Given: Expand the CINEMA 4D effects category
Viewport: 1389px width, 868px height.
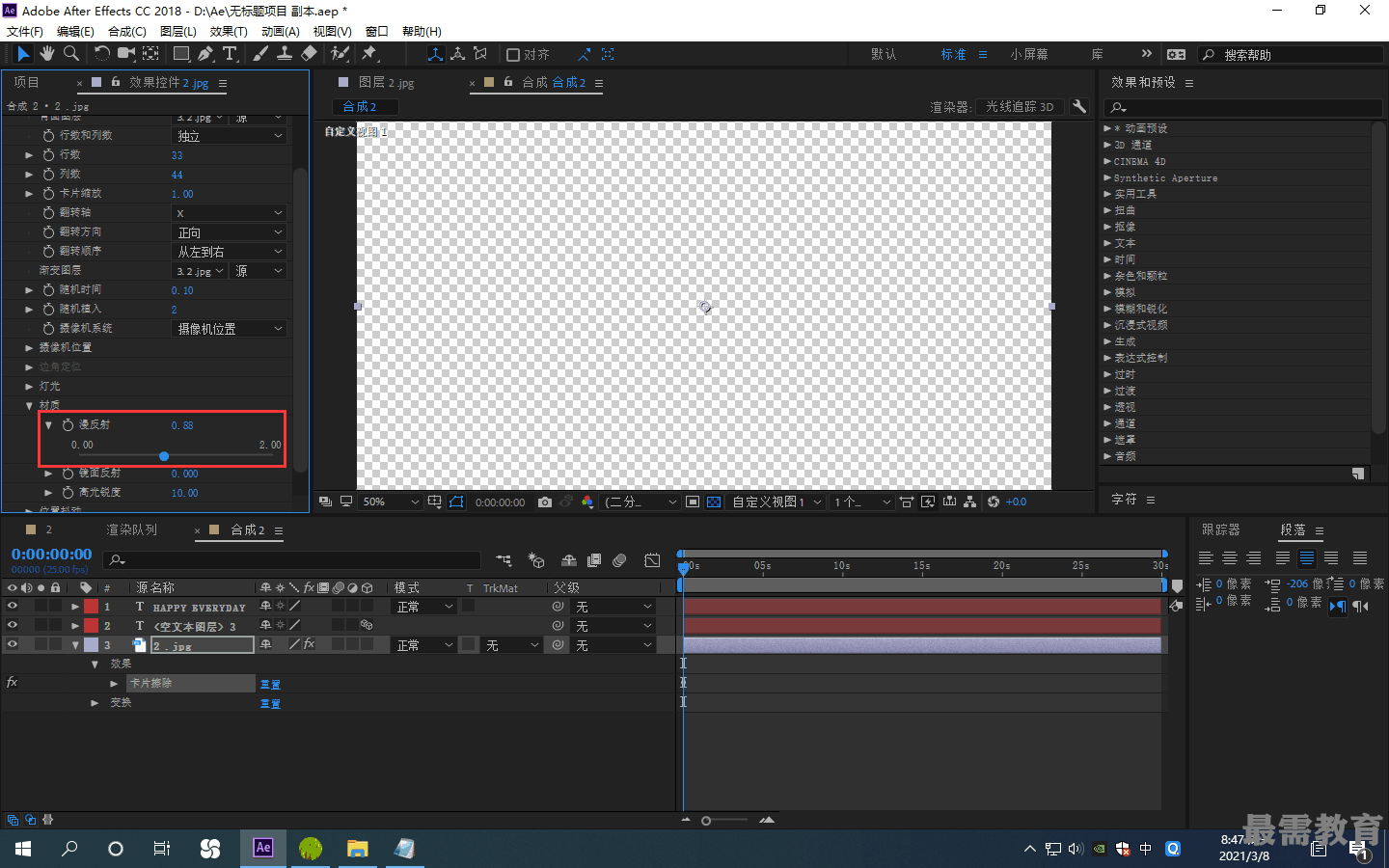Looking at the screenshot, I should coord(1107,161).
